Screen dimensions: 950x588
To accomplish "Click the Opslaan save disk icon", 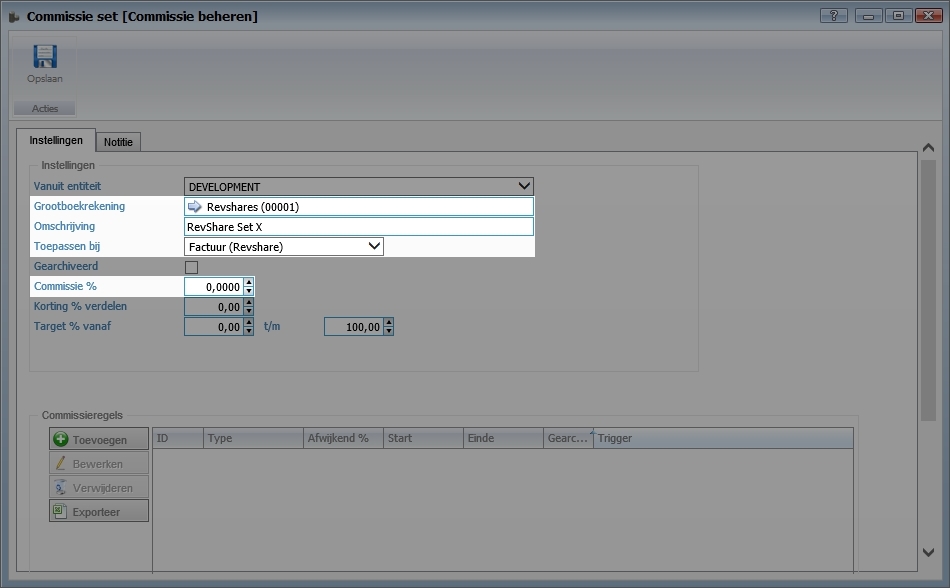I will coord(44,56).
